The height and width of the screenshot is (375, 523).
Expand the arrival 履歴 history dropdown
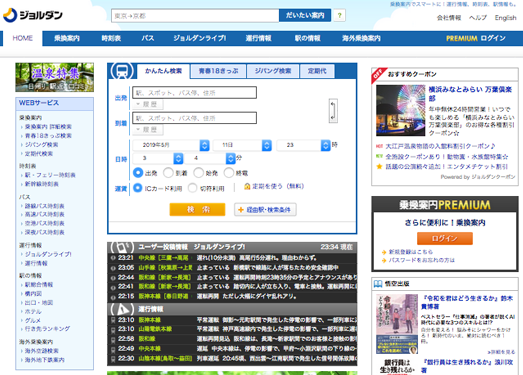[x=148, y=130]
